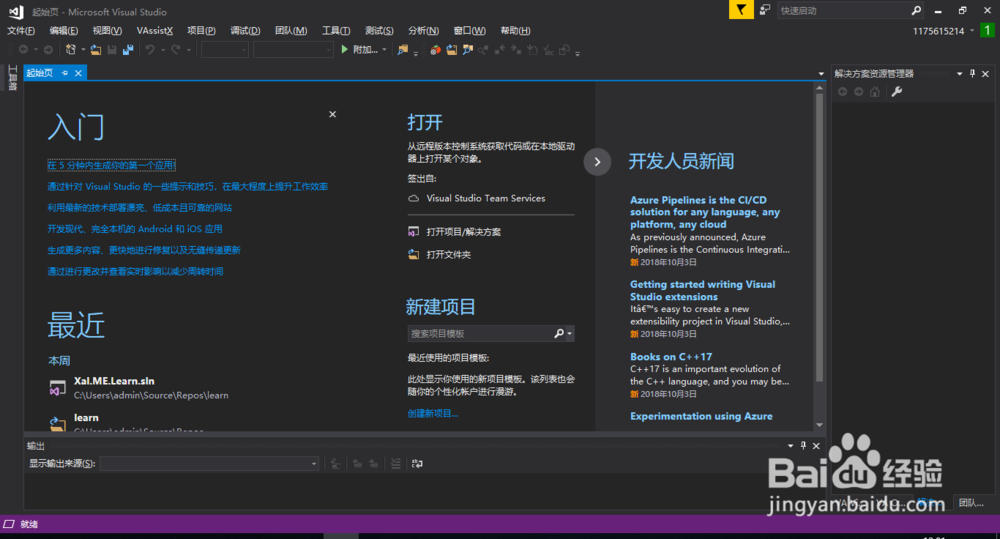Open the 编辑(E) menu
This screenshot has height=539, width=1000.
click(64, 31)
